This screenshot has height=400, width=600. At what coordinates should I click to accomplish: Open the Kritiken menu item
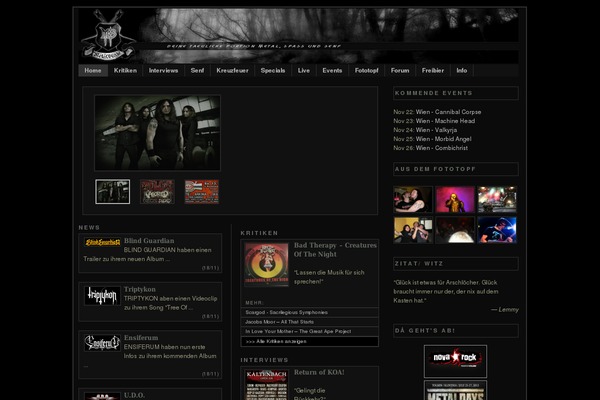(125, 70)
